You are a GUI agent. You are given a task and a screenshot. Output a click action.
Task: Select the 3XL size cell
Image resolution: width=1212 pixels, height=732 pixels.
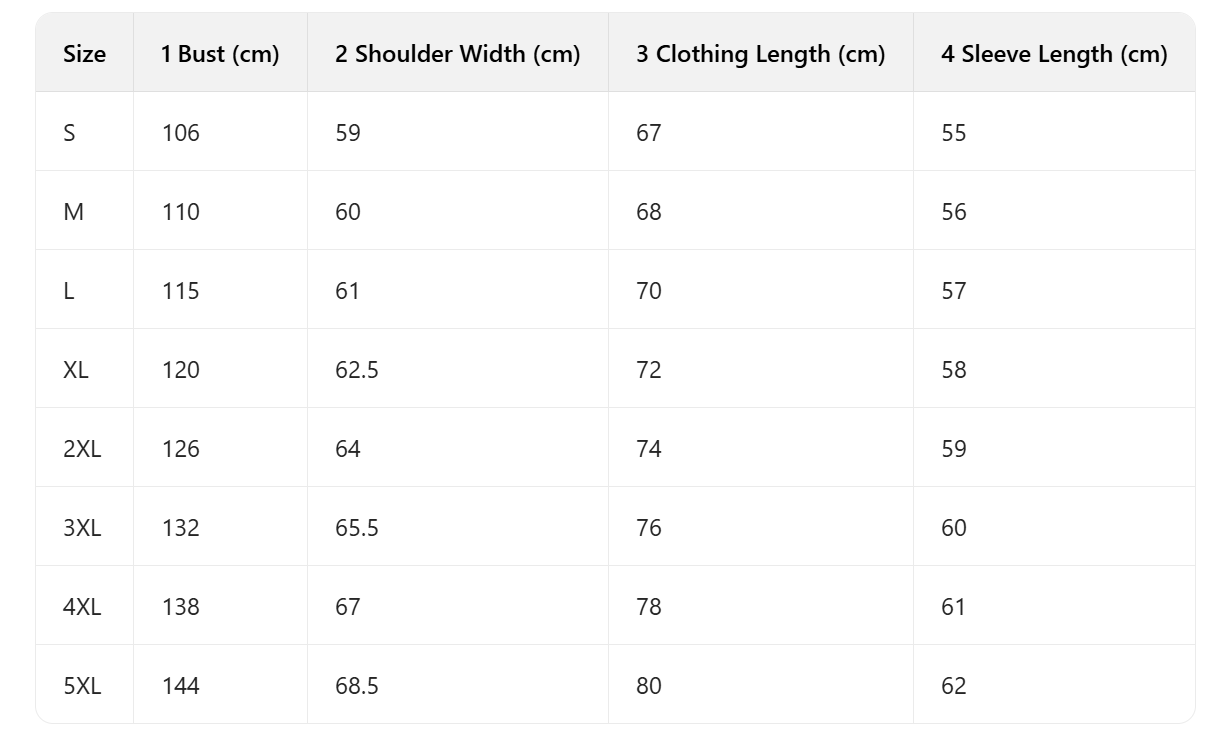pyautogui.click(x=82, y=528)
